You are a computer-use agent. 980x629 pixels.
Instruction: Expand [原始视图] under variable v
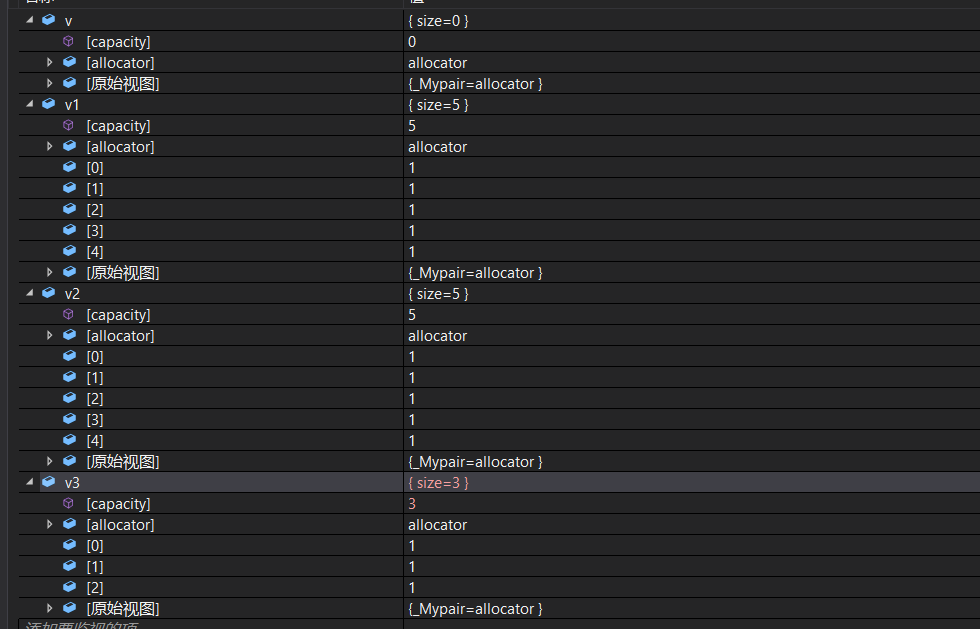tap(49, 83)
